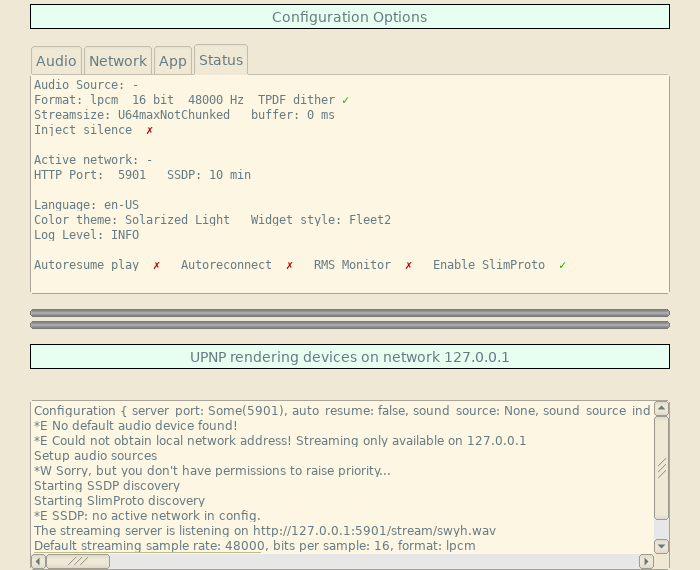Click the streaming server listening URL line
This screenshot has height=570, width=700.
click(x=265, y=531)
